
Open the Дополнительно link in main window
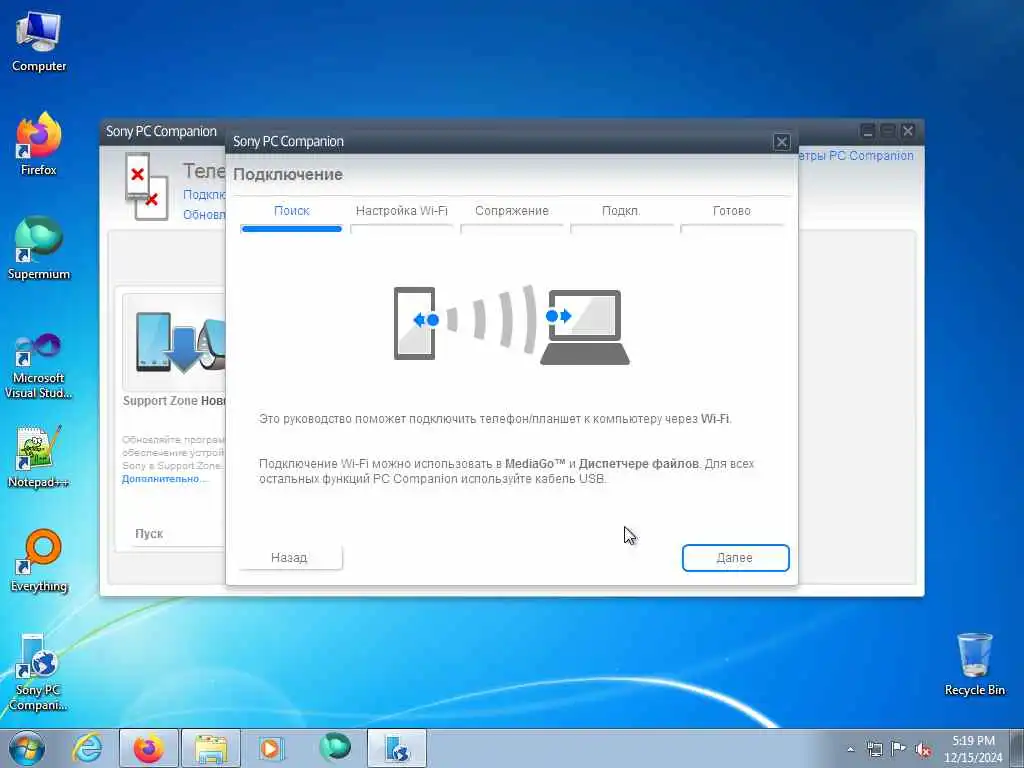[165, 479]
